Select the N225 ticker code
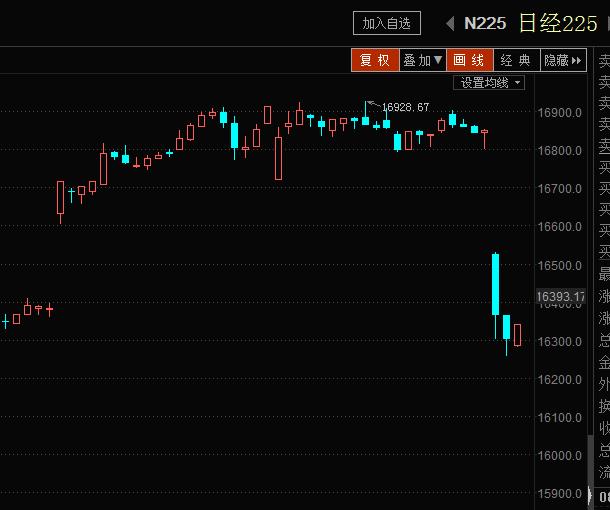The image size is (610, 510). [485, 23]
